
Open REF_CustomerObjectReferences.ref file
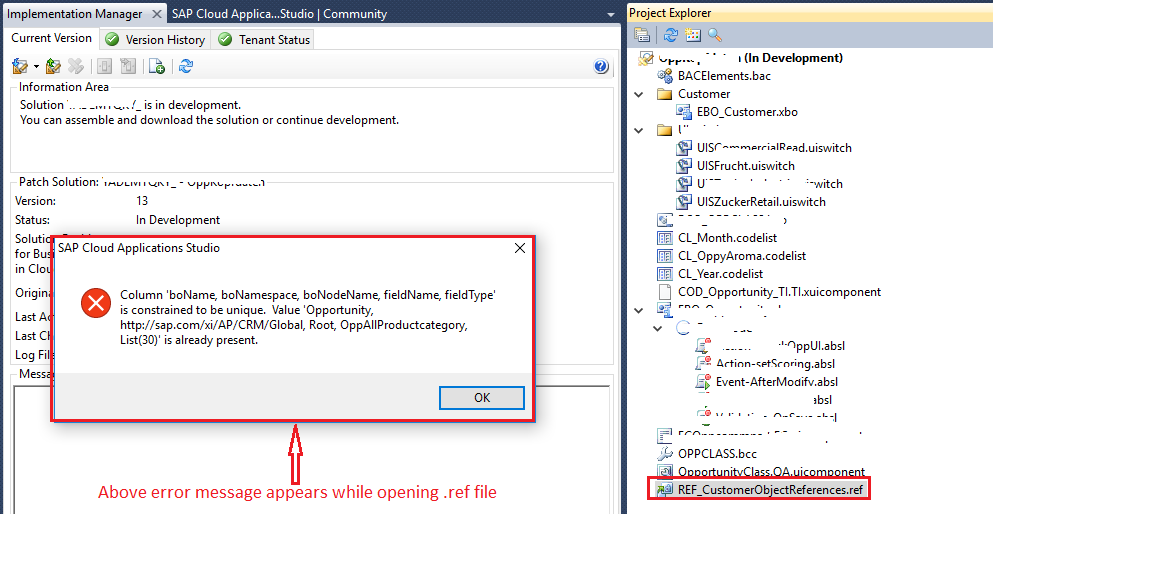(770, 490)
